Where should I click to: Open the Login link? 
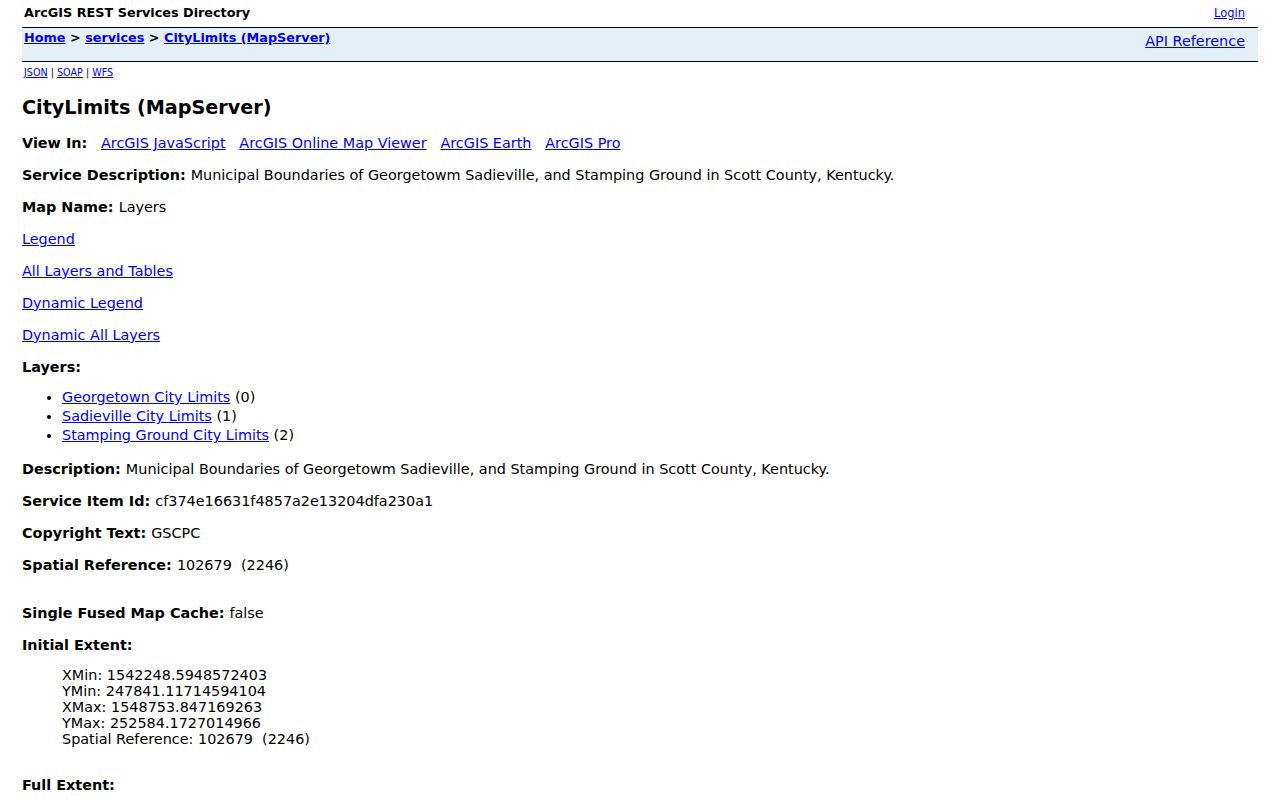[x=1229, y=13]
